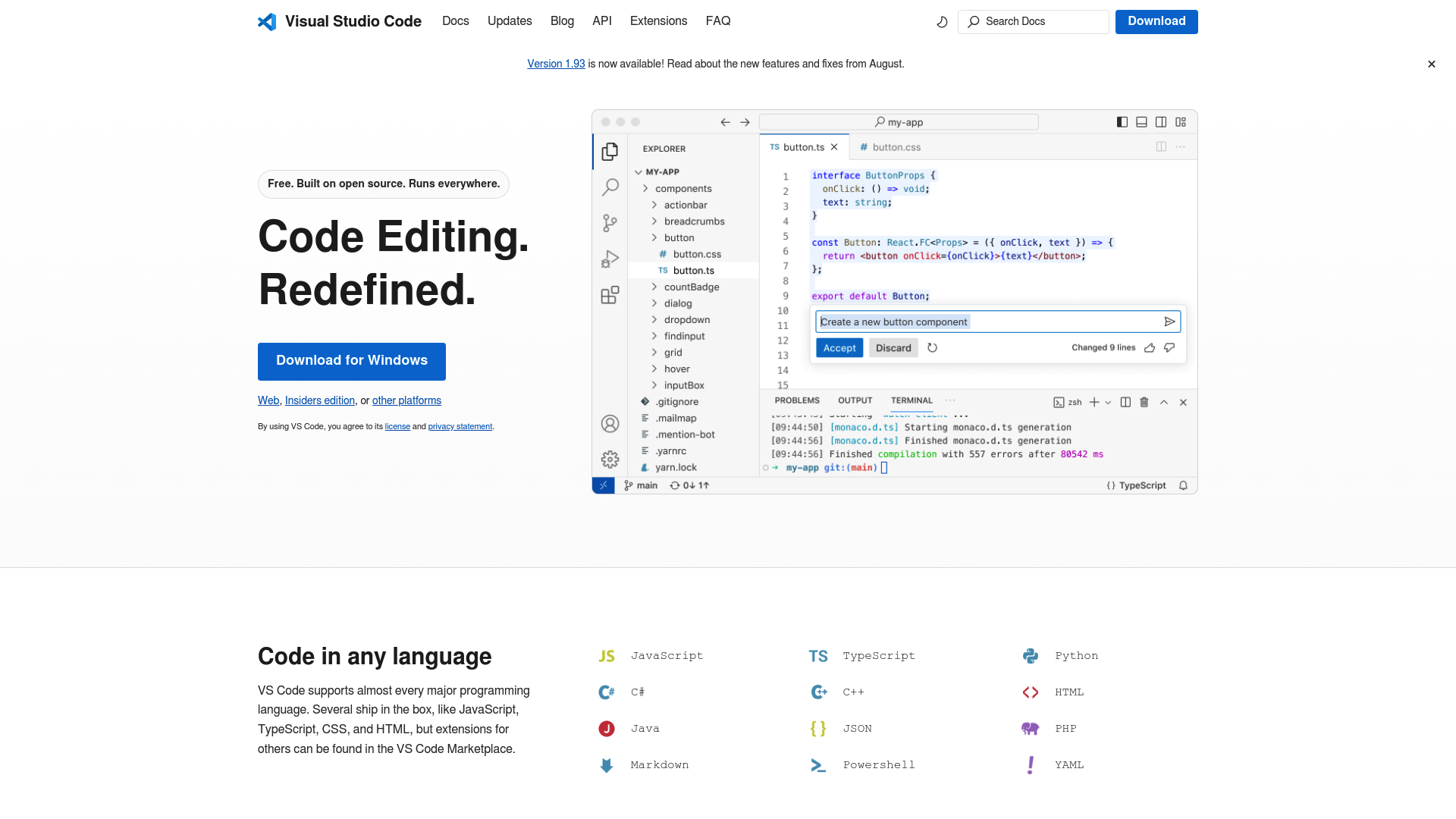Close the button.ts tab
Screen dimensions: 1456x819
click(834, 147)
